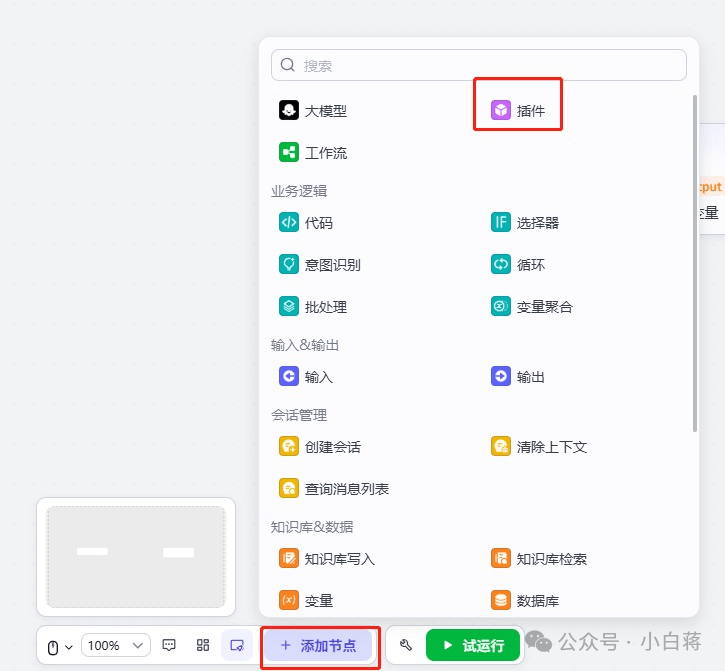The image size is (725, 671).
Task: Click the magnifier icon in search box
Action: pos(288,65)
